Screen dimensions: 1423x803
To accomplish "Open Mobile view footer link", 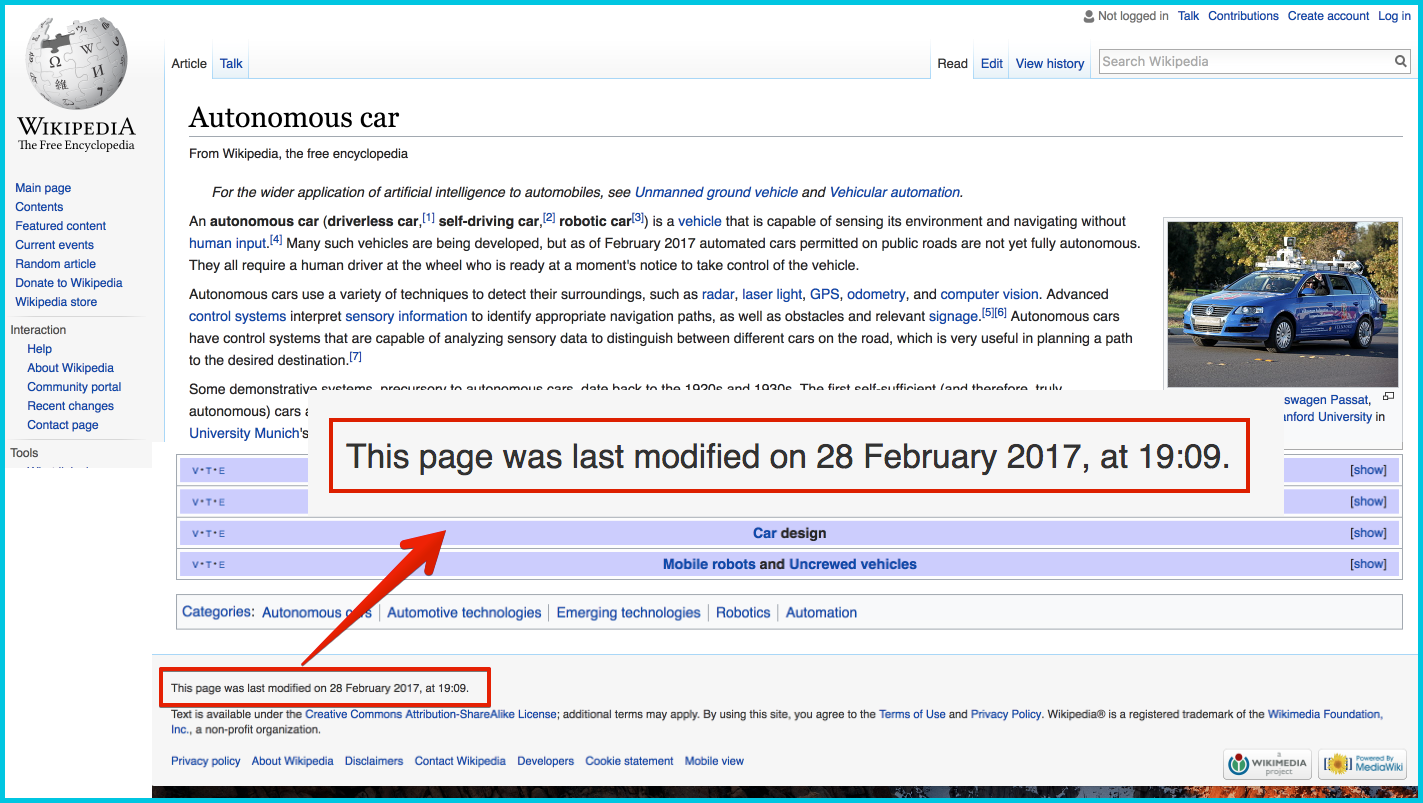I will click(714, 761).
